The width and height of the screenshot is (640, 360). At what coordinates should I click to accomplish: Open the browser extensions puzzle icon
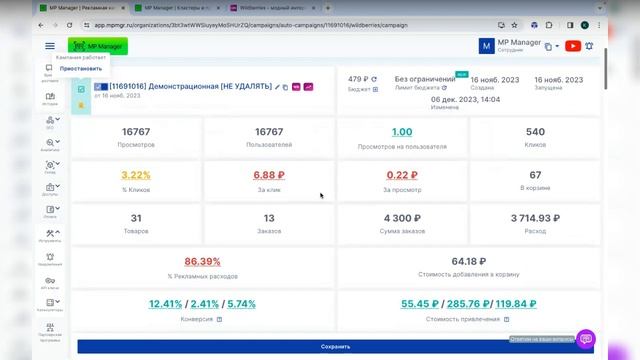point(549,25)
